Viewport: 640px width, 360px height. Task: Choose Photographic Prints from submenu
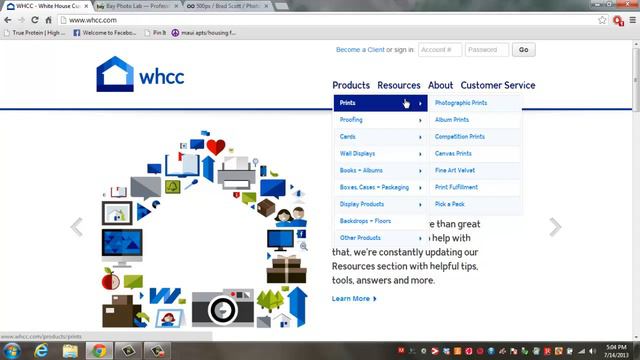pyautogui.click(x=475, y=103)
